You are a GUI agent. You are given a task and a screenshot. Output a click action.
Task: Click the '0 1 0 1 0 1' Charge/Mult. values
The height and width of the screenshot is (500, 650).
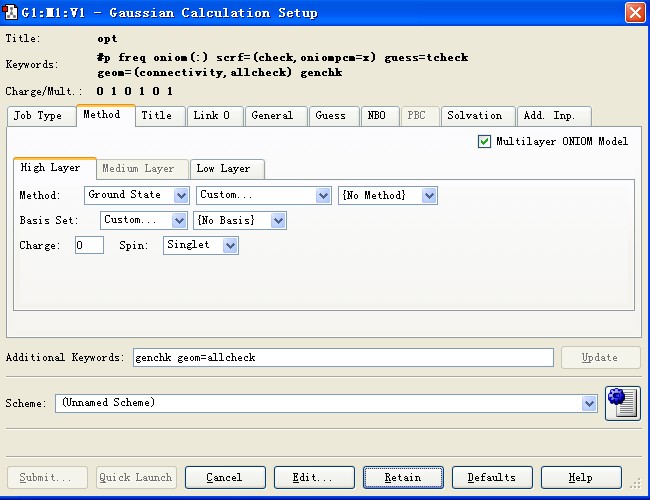coord(135,91)
